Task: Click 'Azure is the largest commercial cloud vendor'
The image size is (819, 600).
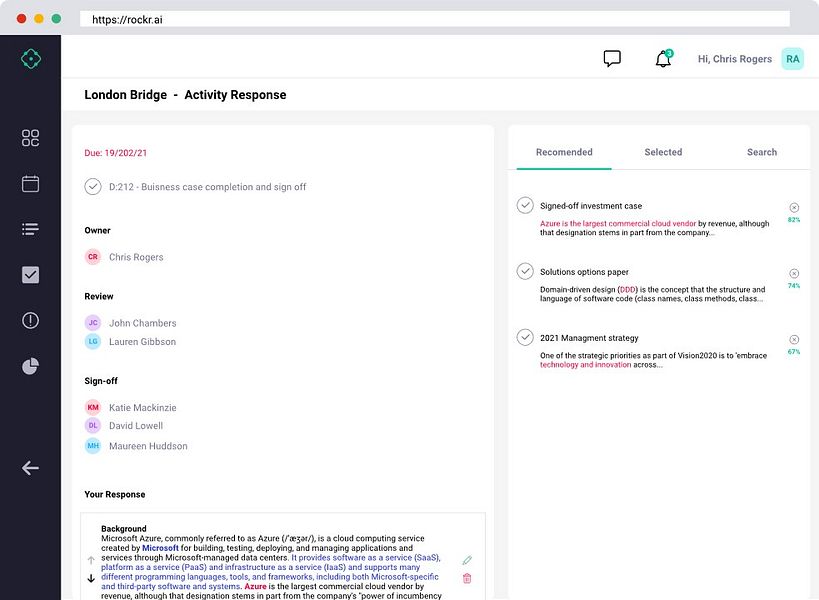Action: point(618,223)
